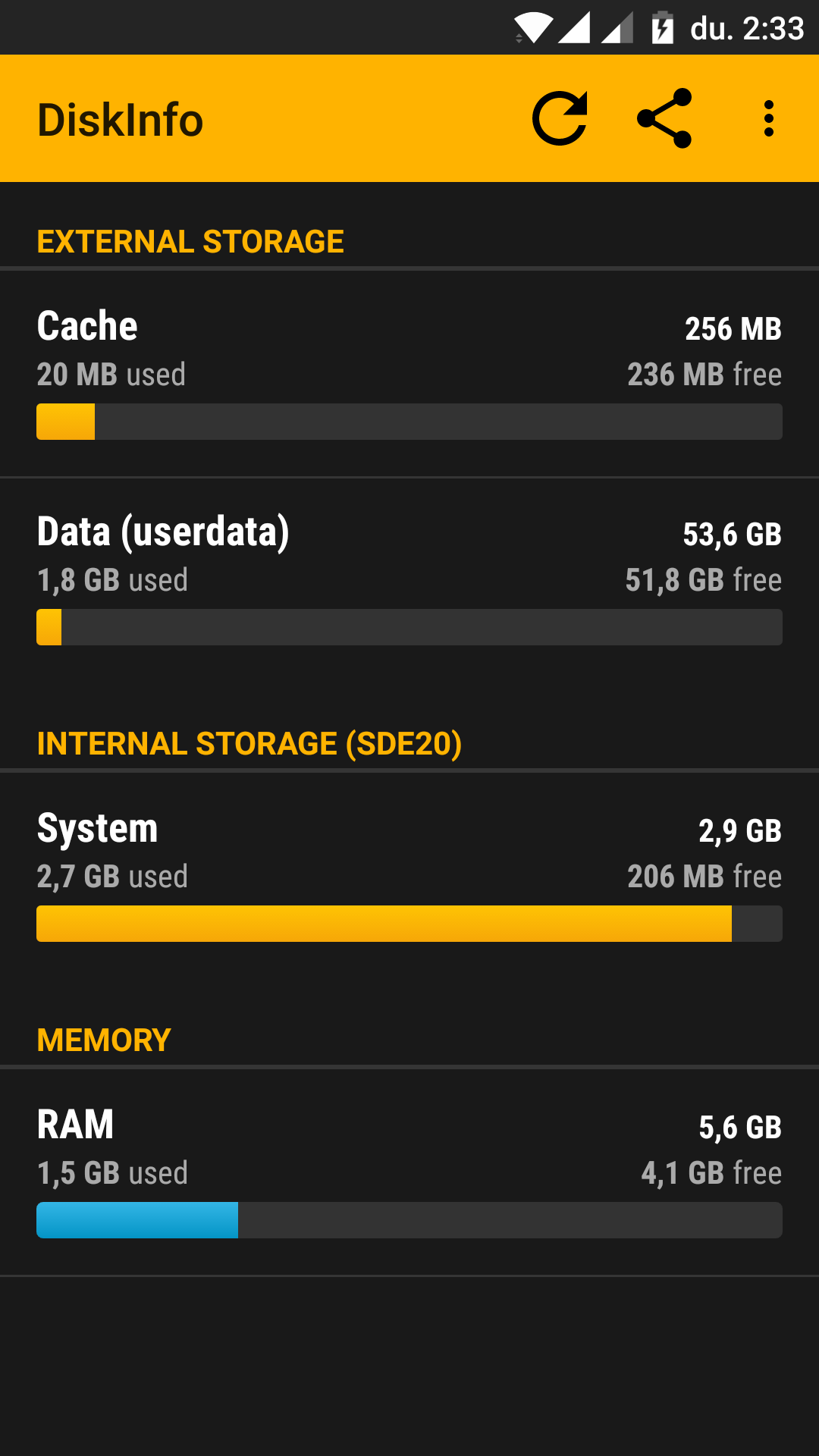Tap the share icon

[664, 118]
